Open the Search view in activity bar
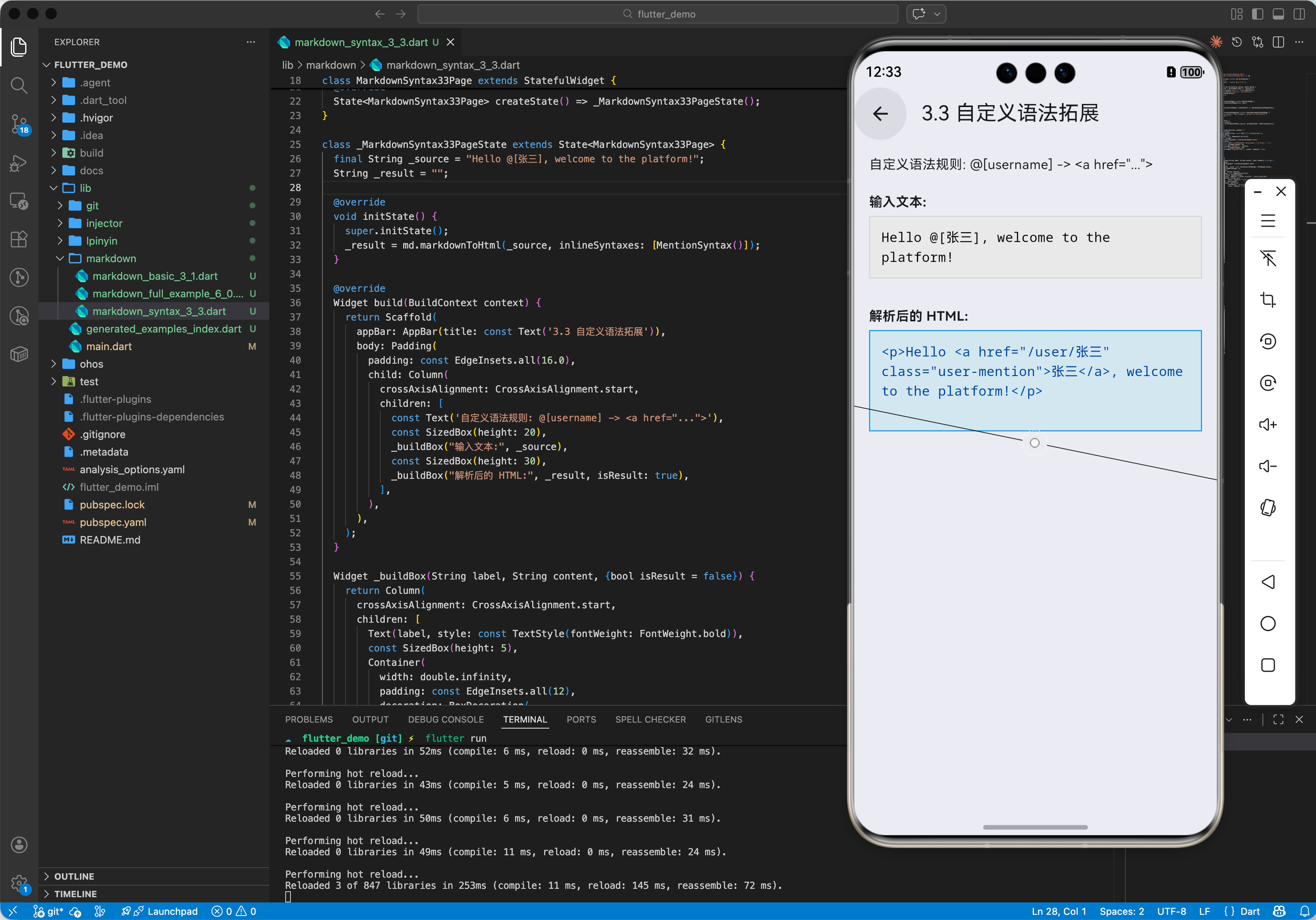The height and width of the screenshot is (920, 1316). 19,86
